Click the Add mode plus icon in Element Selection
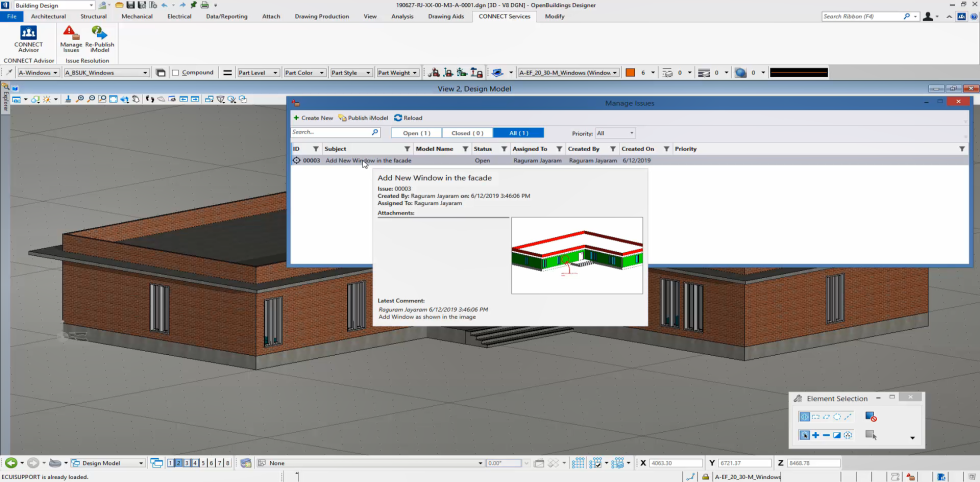Screen dimensions: 980x482 pos(816,435)
